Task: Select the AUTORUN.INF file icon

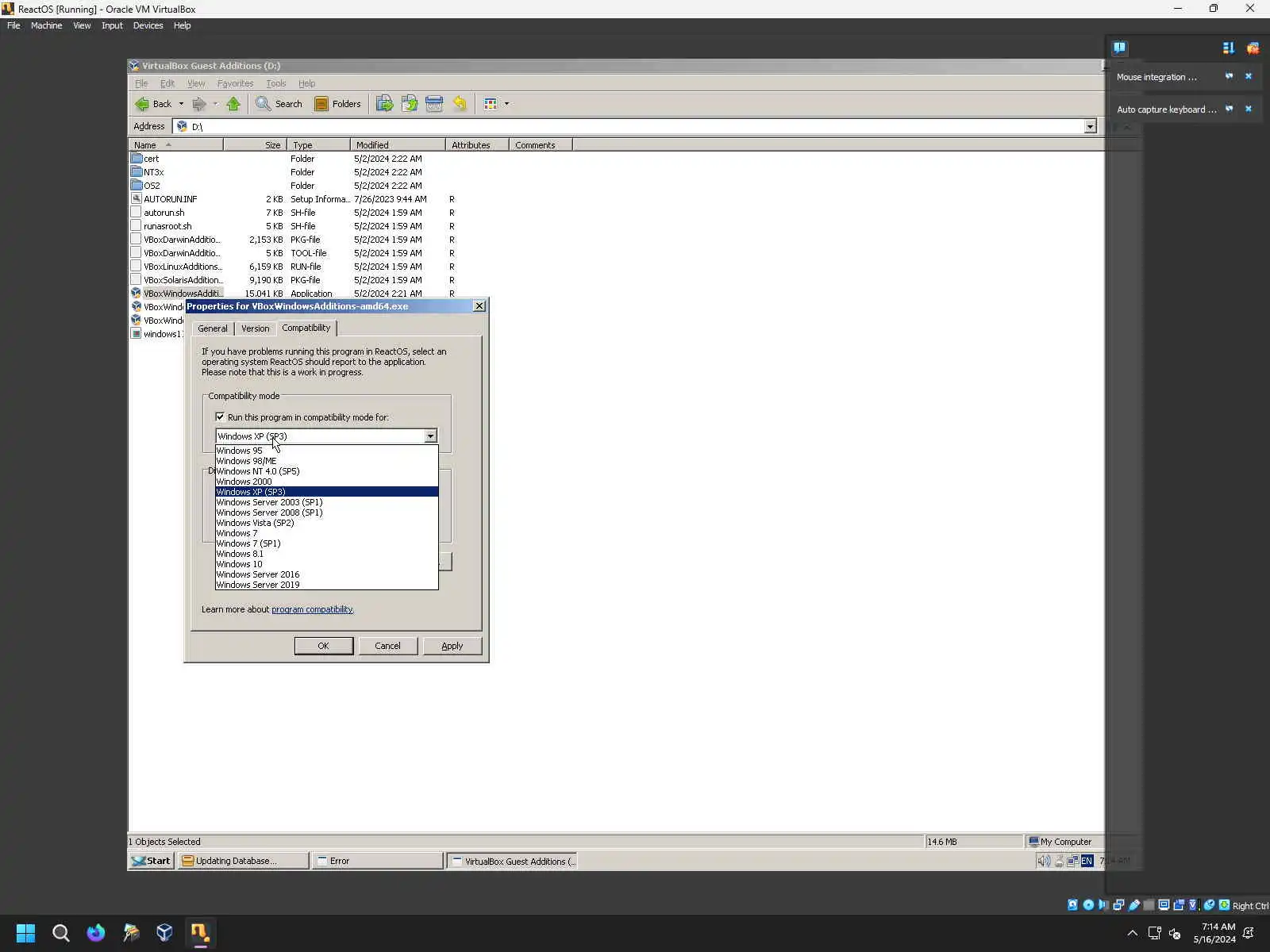Action: 137,199
